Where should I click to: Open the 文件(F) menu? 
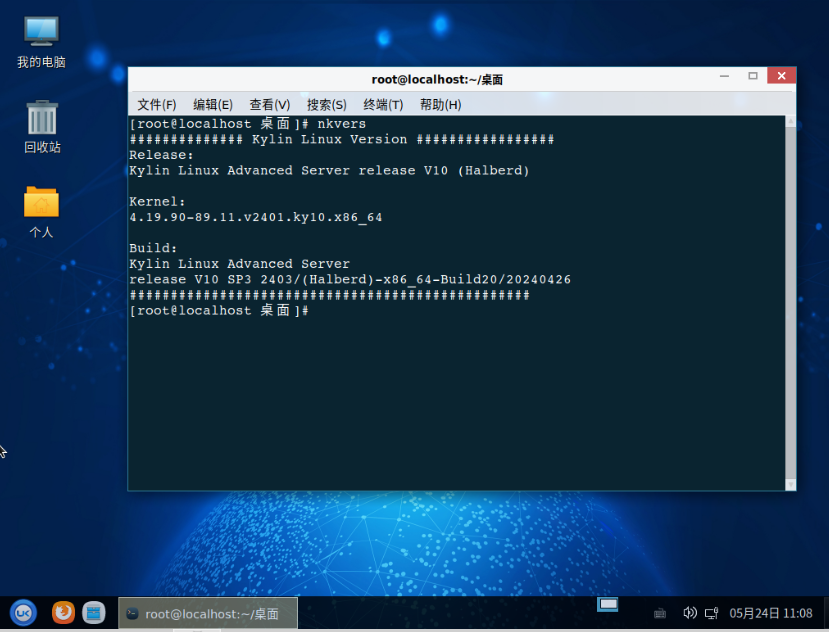pos(156,105)
